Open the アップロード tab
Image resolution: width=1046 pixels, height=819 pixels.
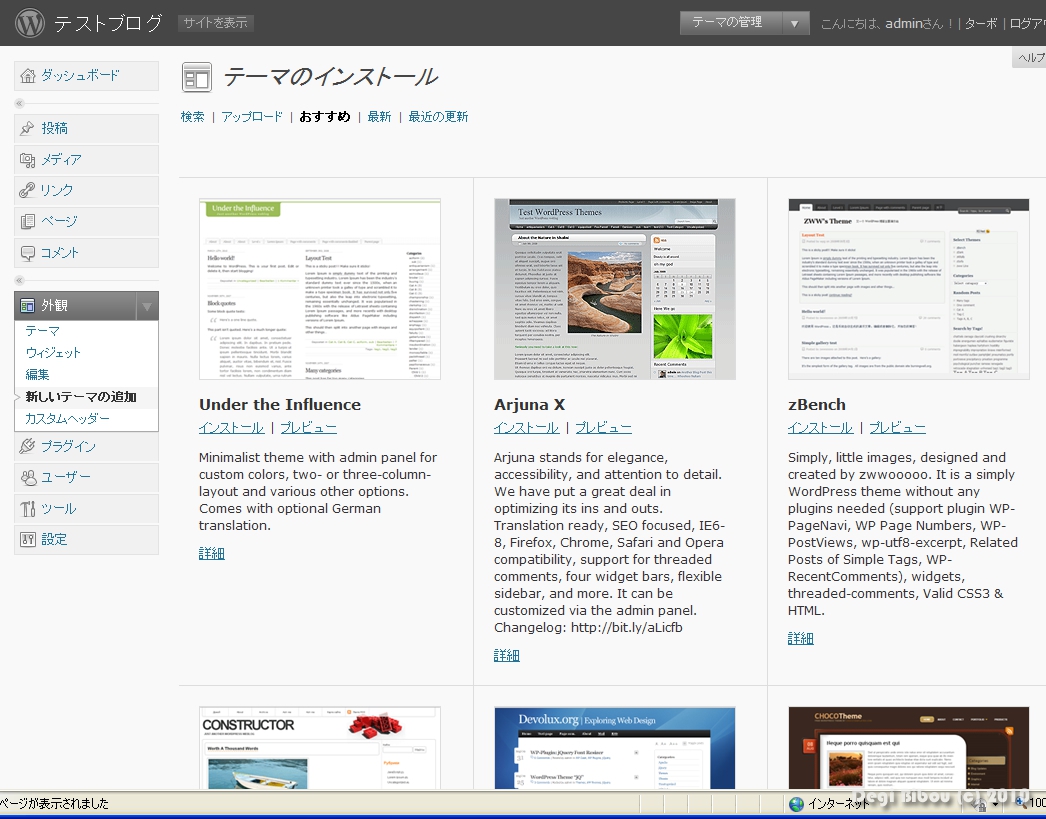251,117
